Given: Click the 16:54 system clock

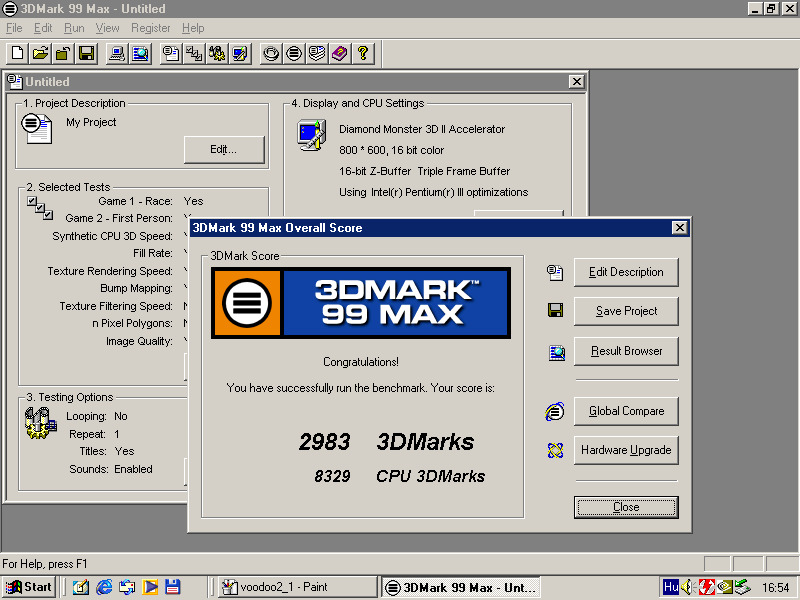Looking at the screenshot, I should 776,588.
